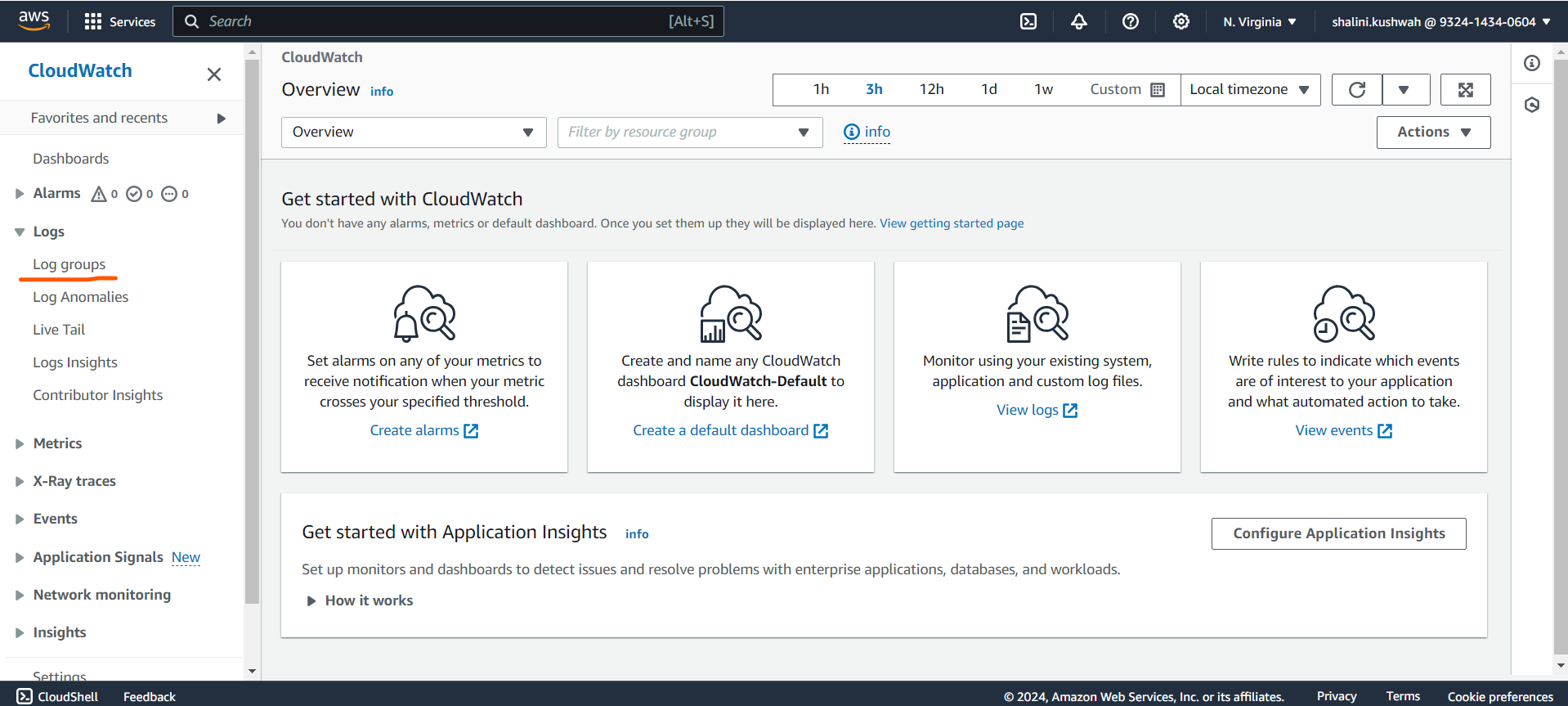Open CloudShell from the top bar
Screen dimensions: 1568x706
click(x=1028, y=21)
